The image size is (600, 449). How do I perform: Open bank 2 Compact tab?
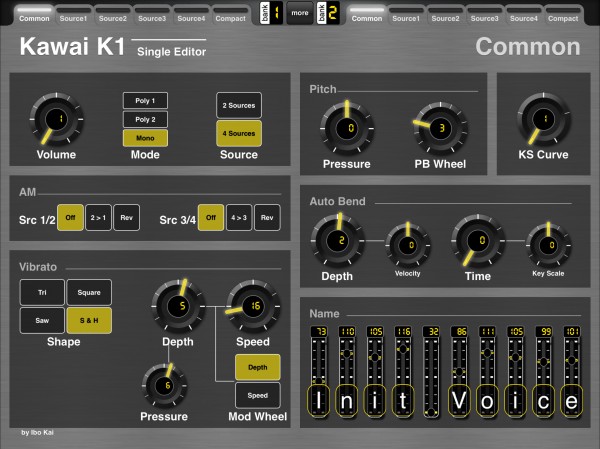click(x=563, y=15)
